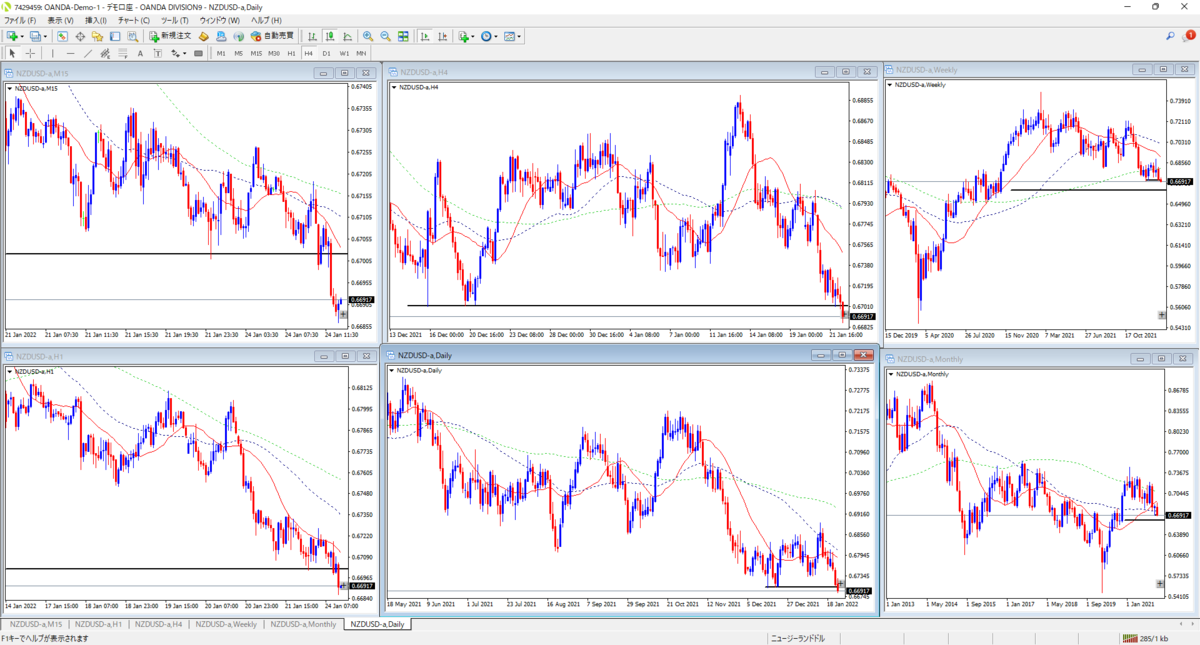Show the Navigator panel star-folder icon

point(97,36)
